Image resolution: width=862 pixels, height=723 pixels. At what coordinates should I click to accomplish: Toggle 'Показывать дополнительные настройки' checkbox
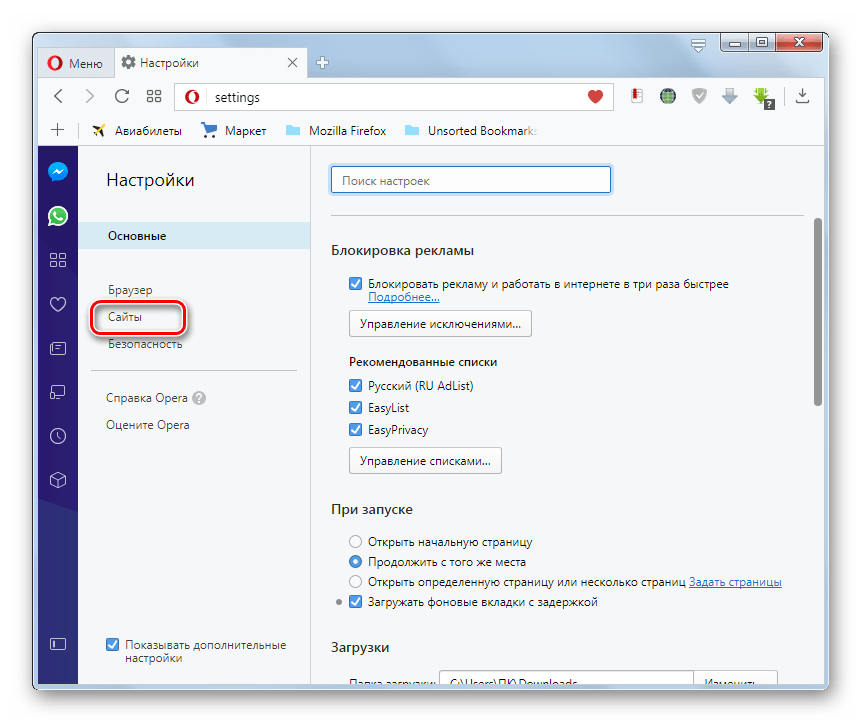pos(112,645)
